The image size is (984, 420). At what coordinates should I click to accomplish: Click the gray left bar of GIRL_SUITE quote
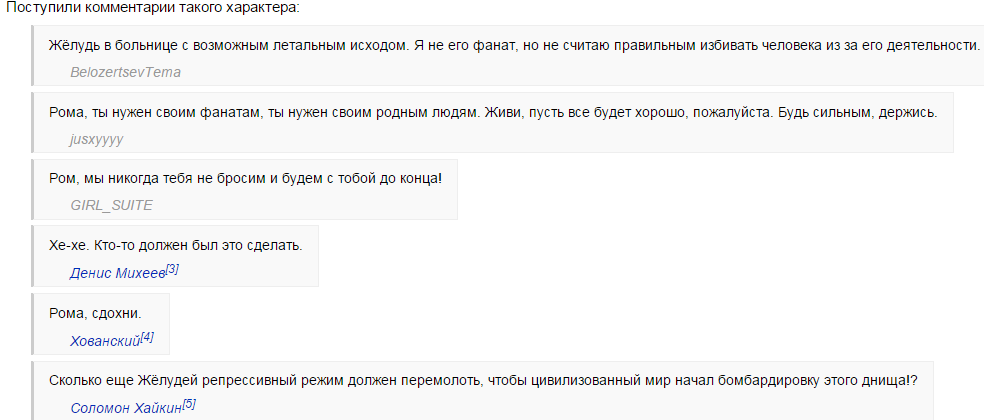32,189
